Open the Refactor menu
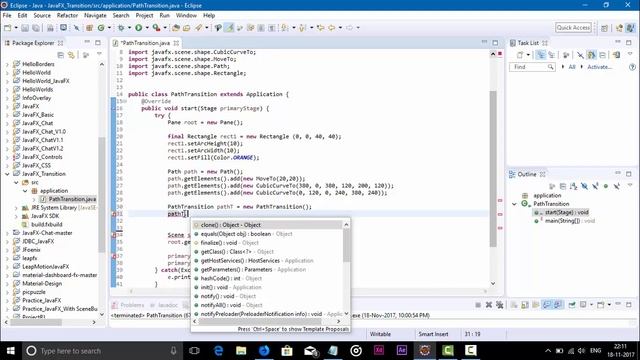640x360 pixels. coord(67,15)
